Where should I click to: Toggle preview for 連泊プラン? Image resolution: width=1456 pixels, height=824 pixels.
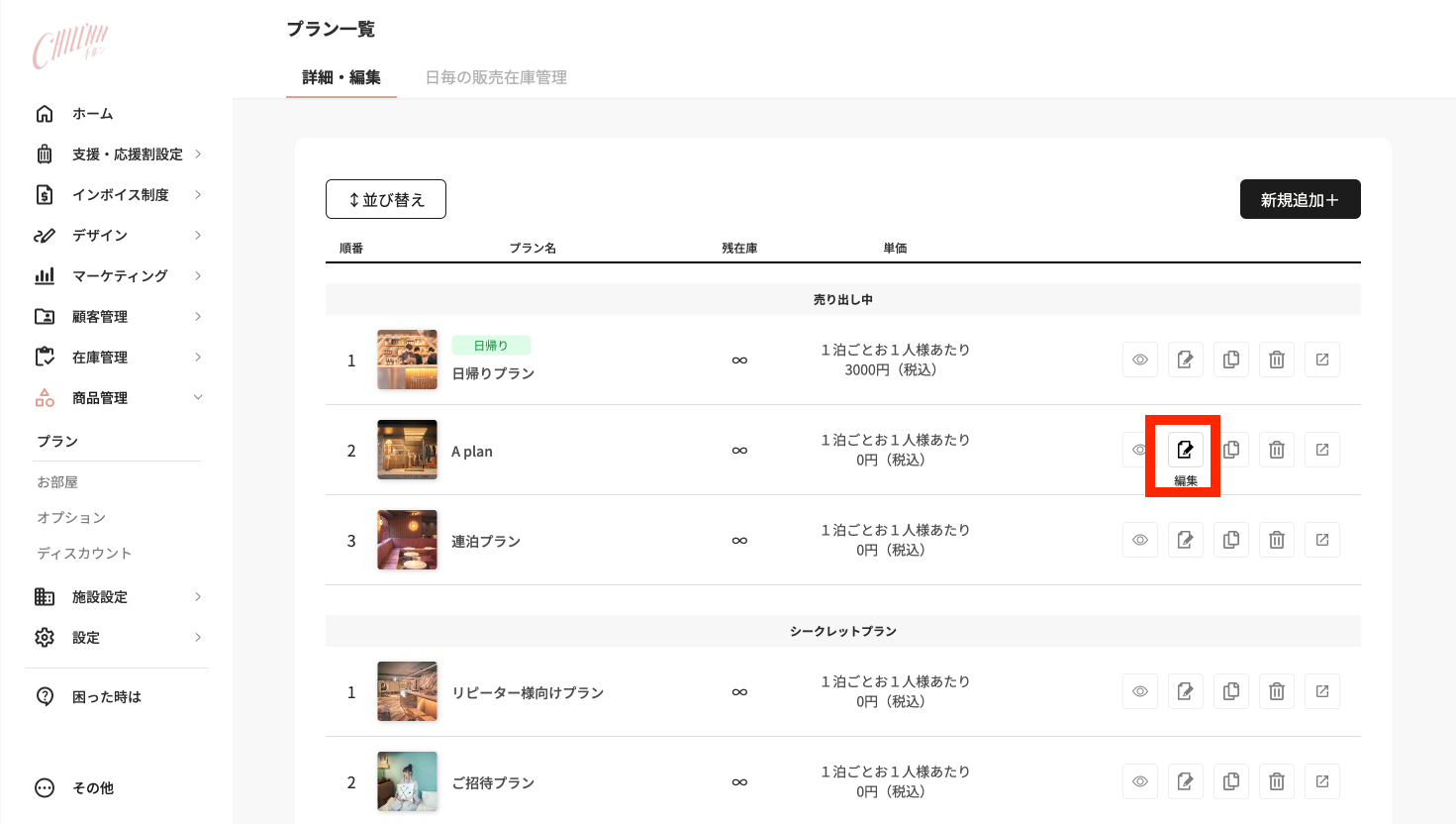click(1139, 539)
